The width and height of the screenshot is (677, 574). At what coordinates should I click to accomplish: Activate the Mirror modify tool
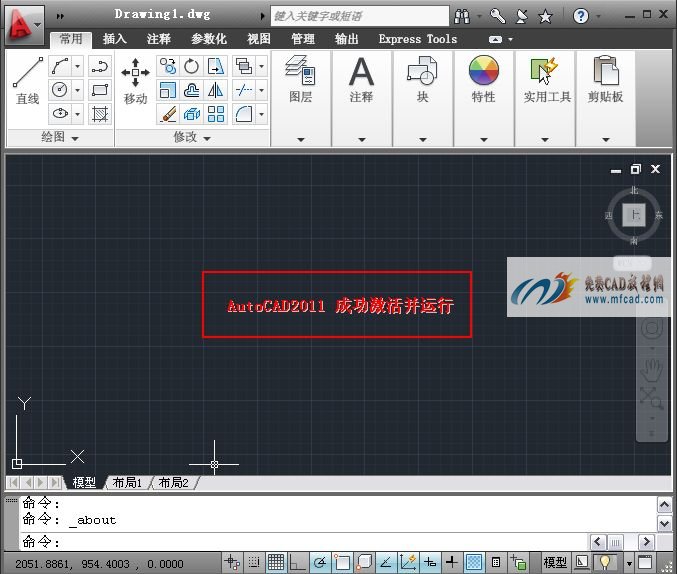click(215, 90)
